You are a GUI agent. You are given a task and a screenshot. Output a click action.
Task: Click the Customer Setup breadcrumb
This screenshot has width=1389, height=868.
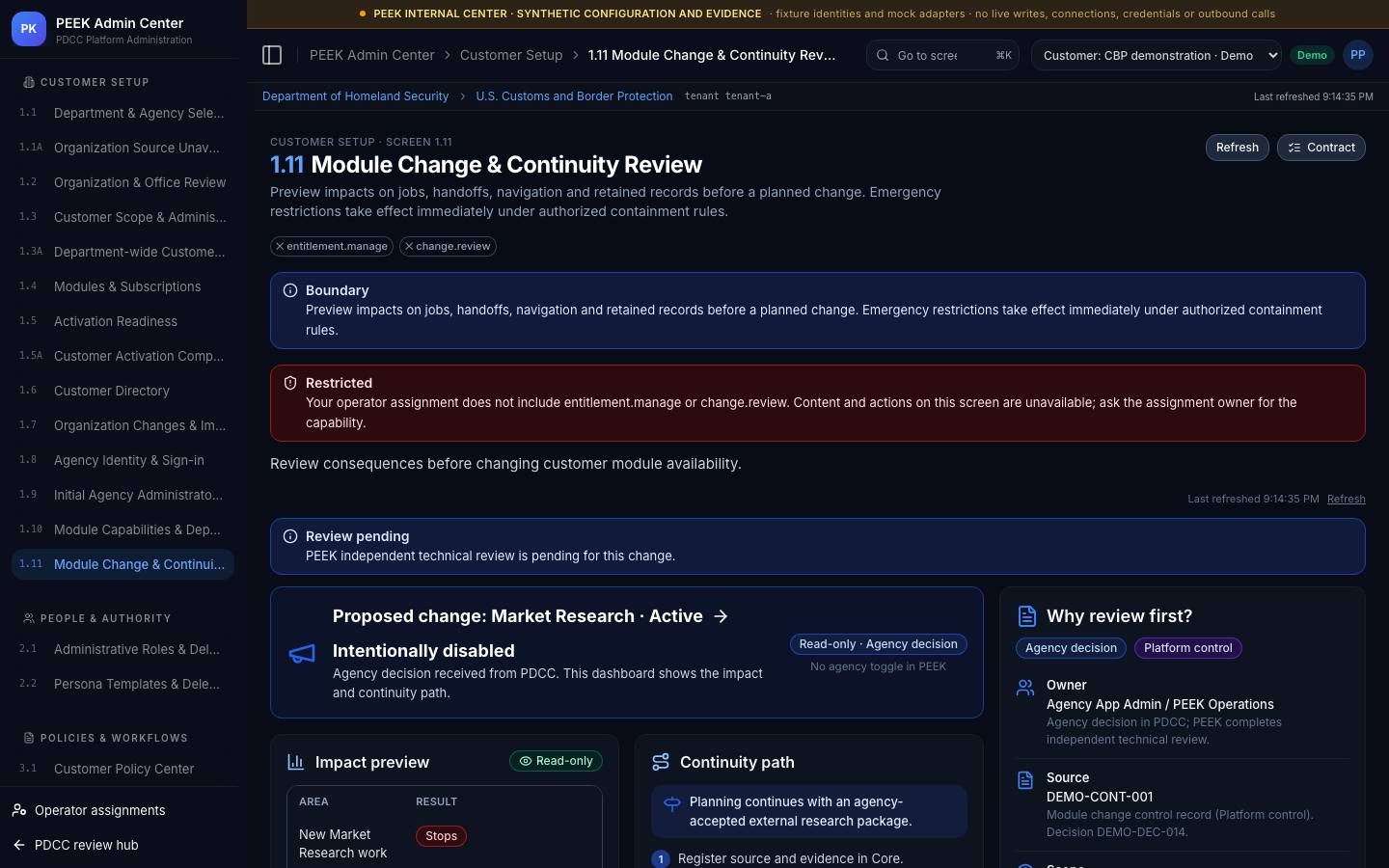511,55
